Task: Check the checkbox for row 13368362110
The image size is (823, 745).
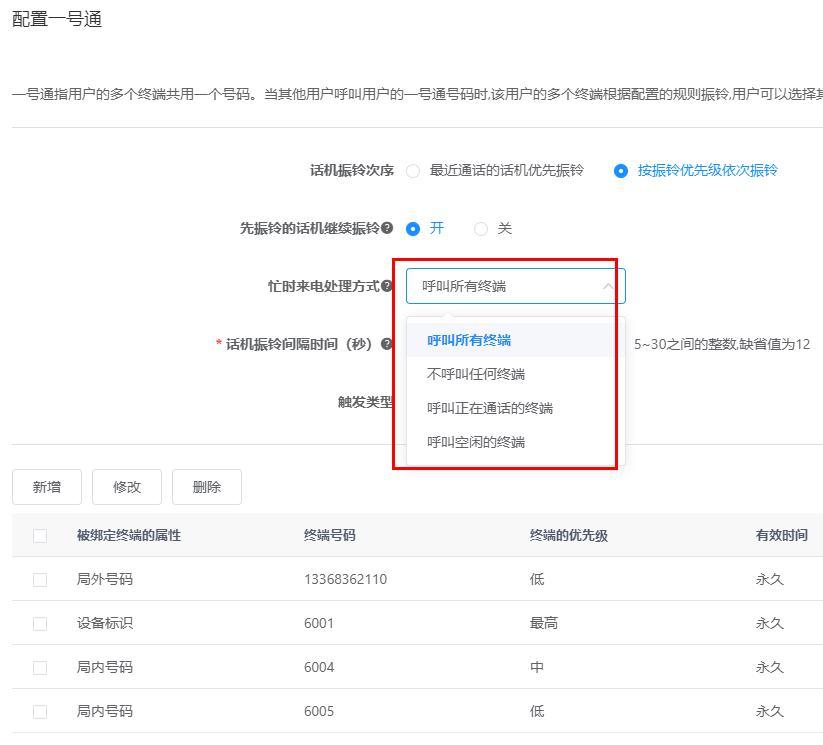Action: click(x=40, y=579)
